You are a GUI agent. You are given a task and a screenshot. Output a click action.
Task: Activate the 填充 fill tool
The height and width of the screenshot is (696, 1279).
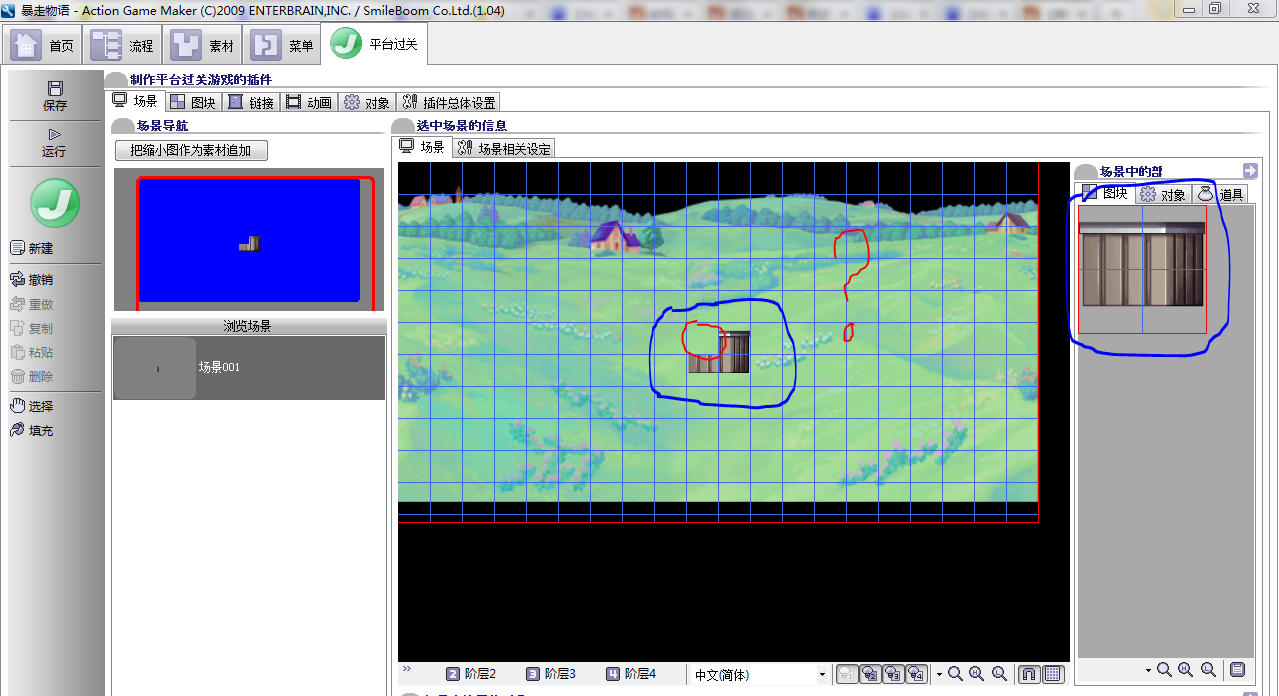[32, 431]
